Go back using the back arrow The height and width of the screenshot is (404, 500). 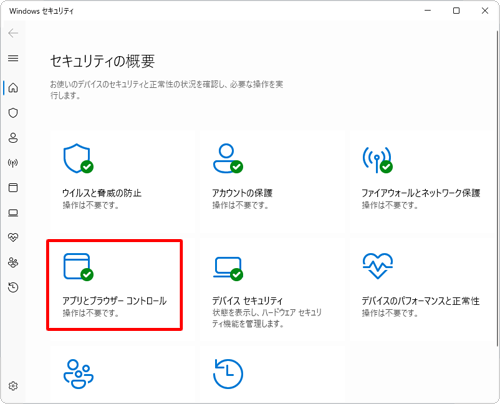pyautogui.click(x=13, y=33)
